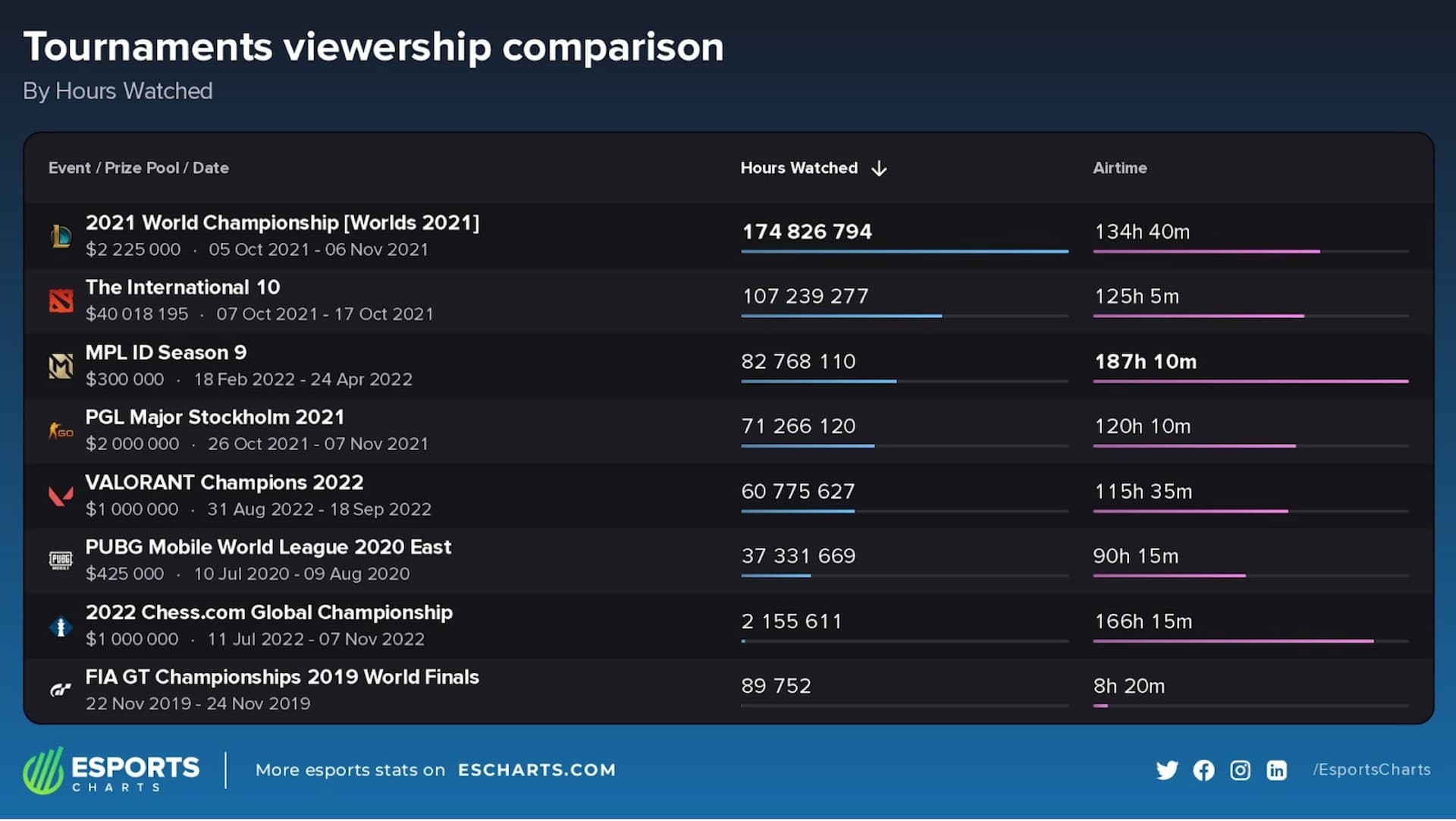
Task: Select the 2 155 611 hours value
Action: 792,621
